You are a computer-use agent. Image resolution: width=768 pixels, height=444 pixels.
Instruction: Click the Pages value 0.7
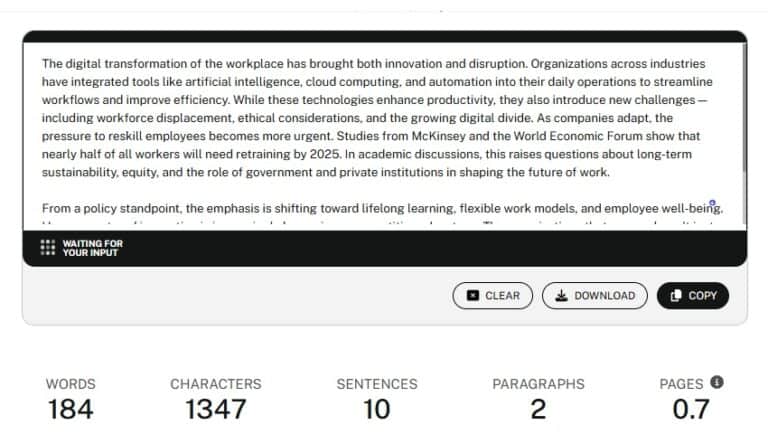click(691, 409)
